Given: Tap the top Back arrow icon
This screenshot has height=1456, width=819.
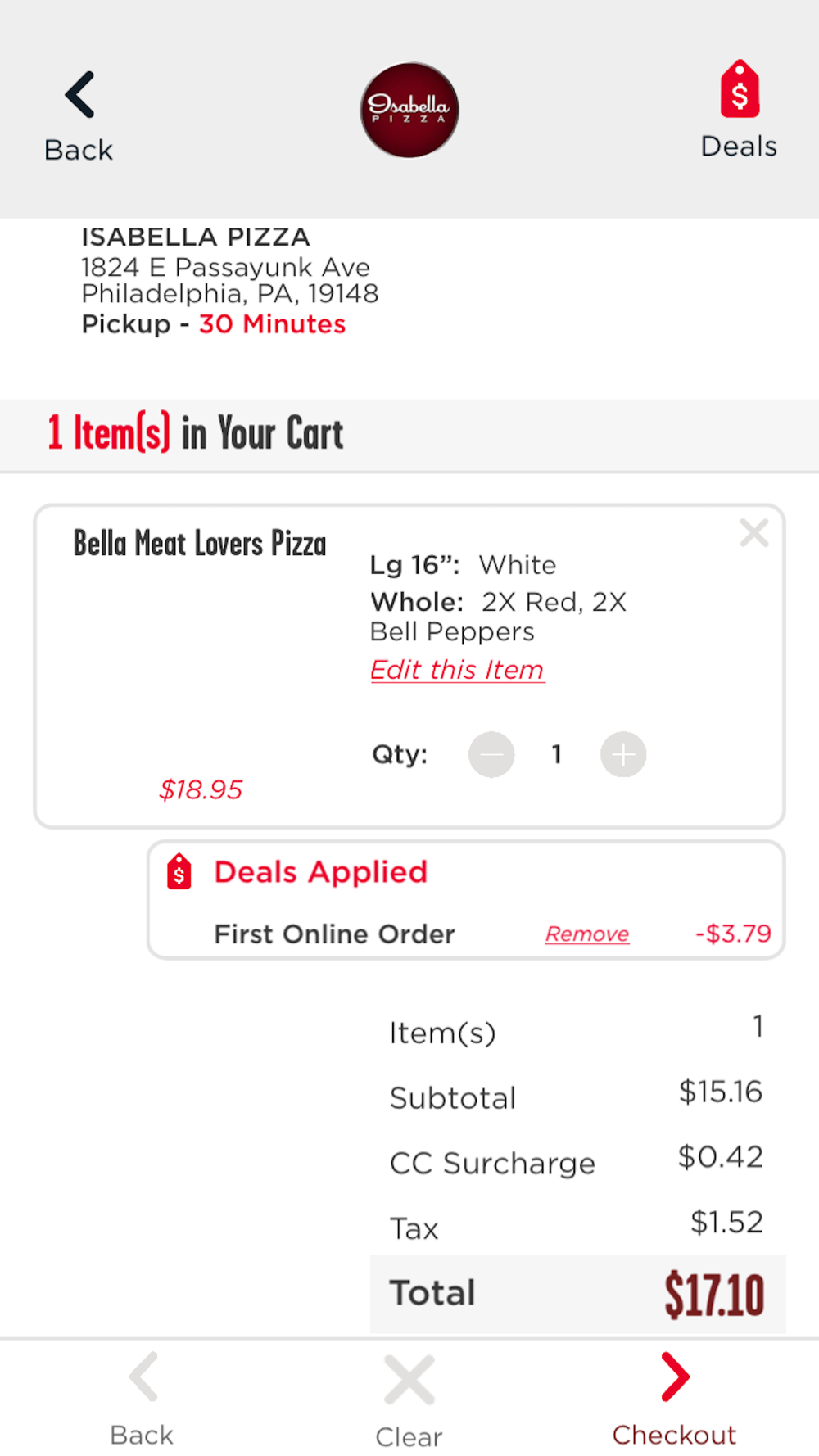Looking at the screenshot, I should [80, 95].
